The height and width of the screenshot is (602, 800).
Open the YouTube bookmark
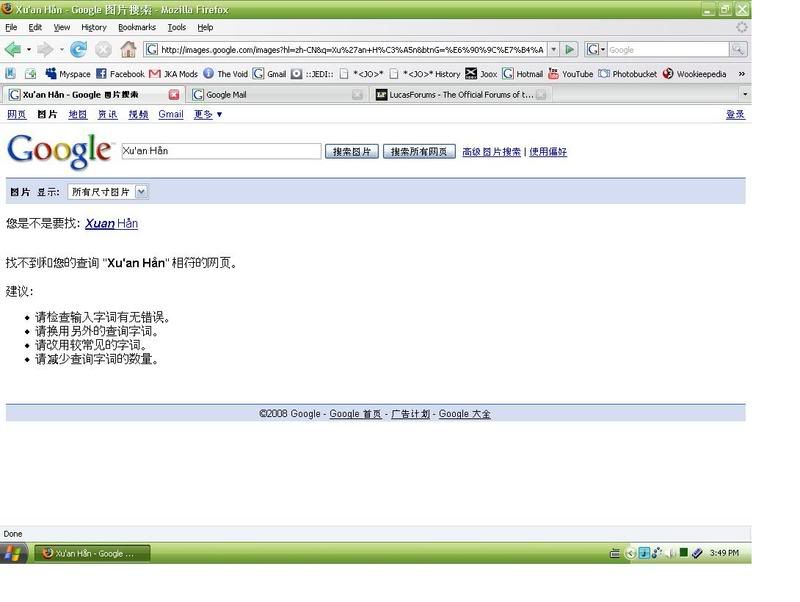tap(570, 74)
